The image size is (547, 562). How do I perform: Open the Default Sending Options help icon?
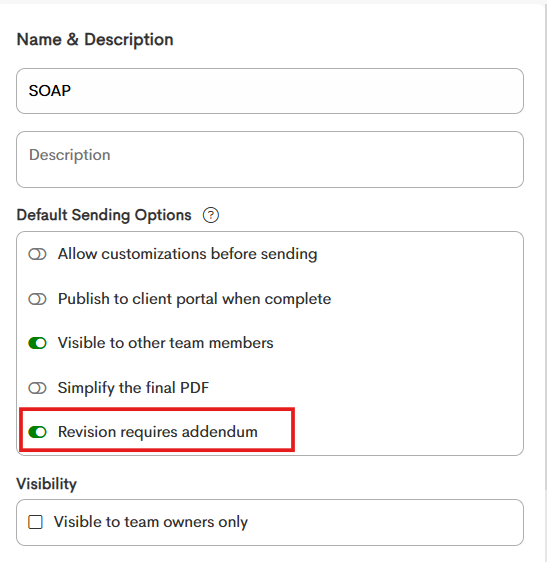pyautogui.click(x=211, y=215)
